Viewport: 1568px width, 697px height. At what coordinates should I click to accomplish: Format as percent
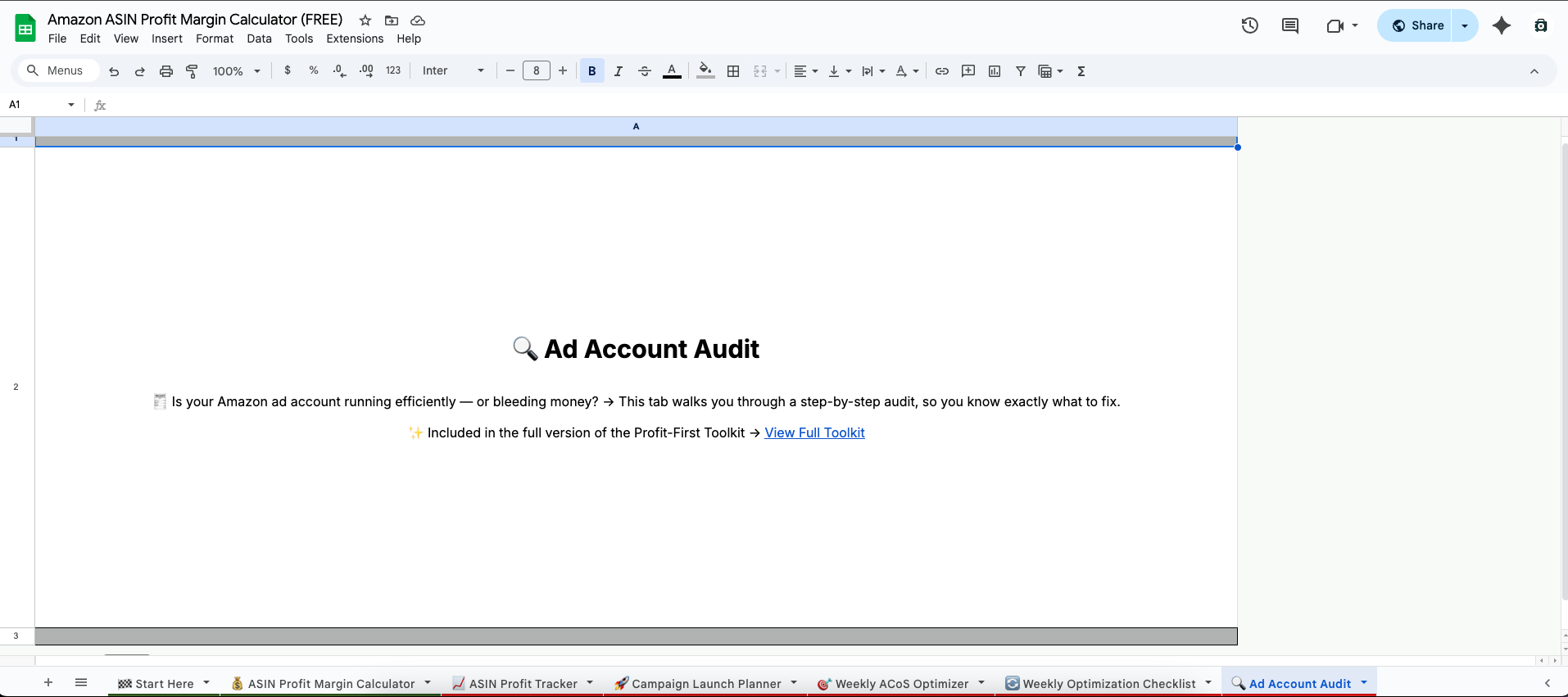(x=314, y=70)
